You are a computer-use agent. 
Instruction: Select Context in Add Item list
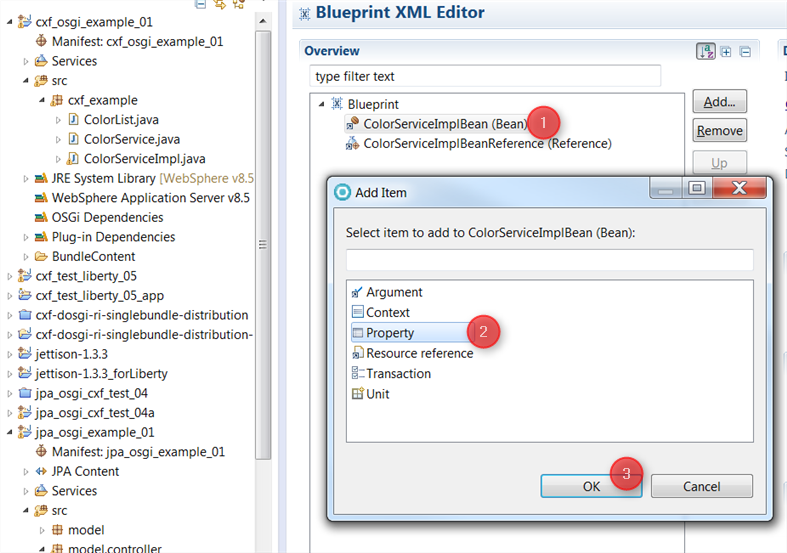388,312
